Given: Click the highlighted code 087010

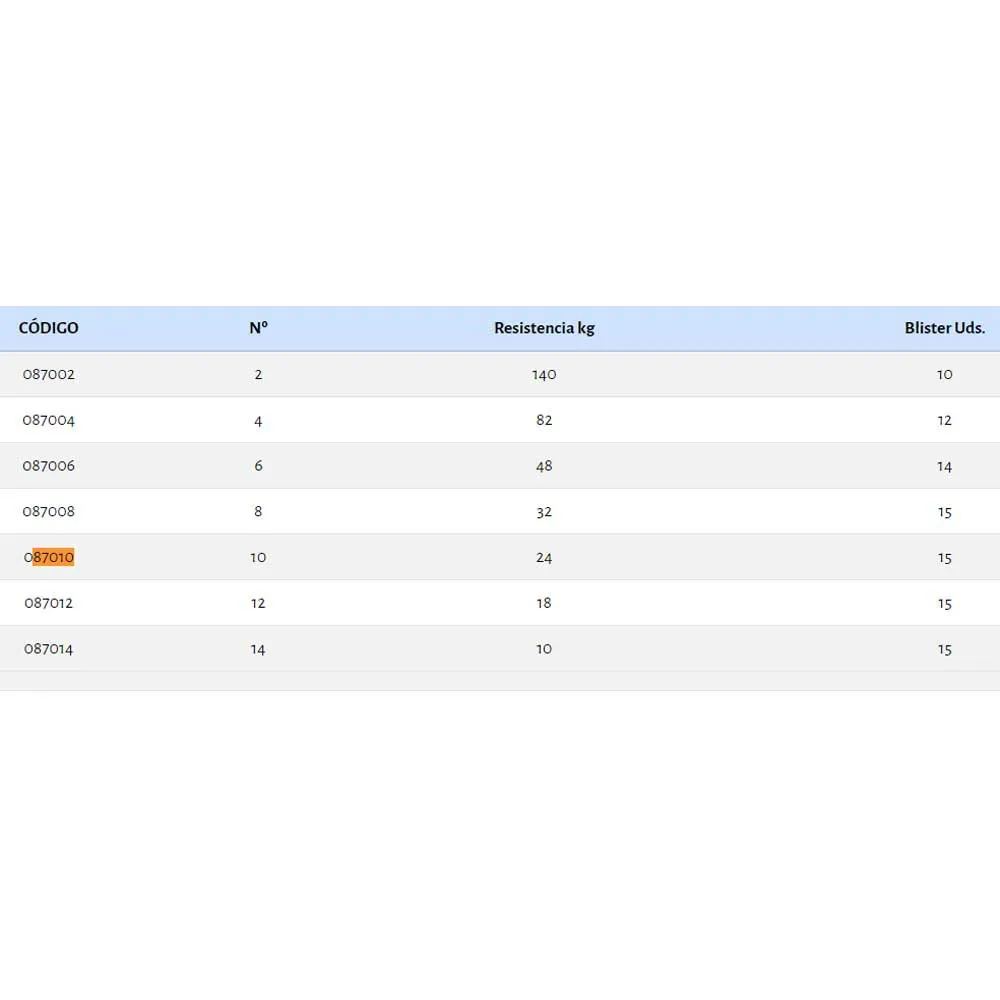Looking at the screenshot, I should point(50,558).
